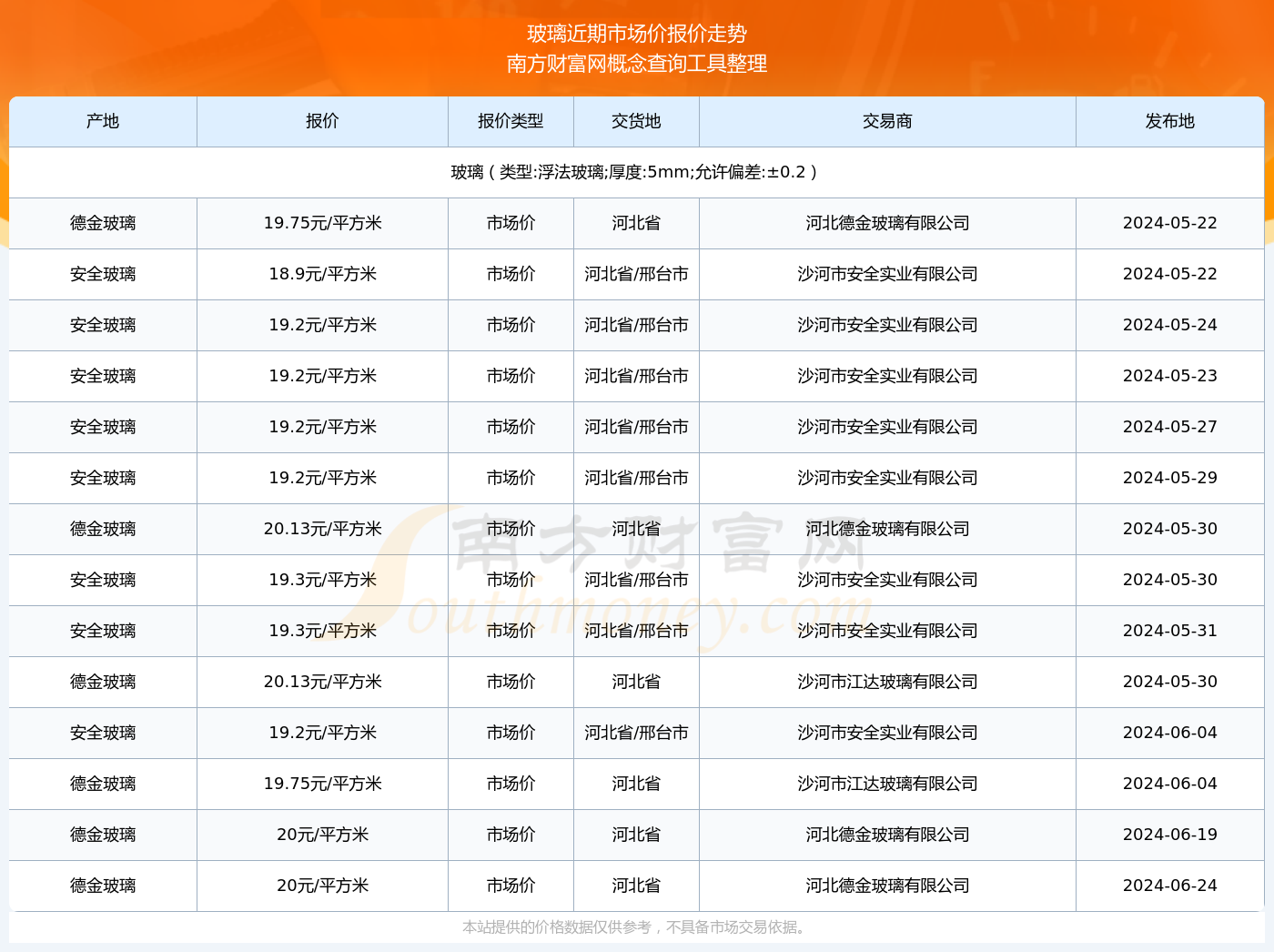Click the 产地 column header
This screenshot has height=952, width=1274.
(103, 121)
